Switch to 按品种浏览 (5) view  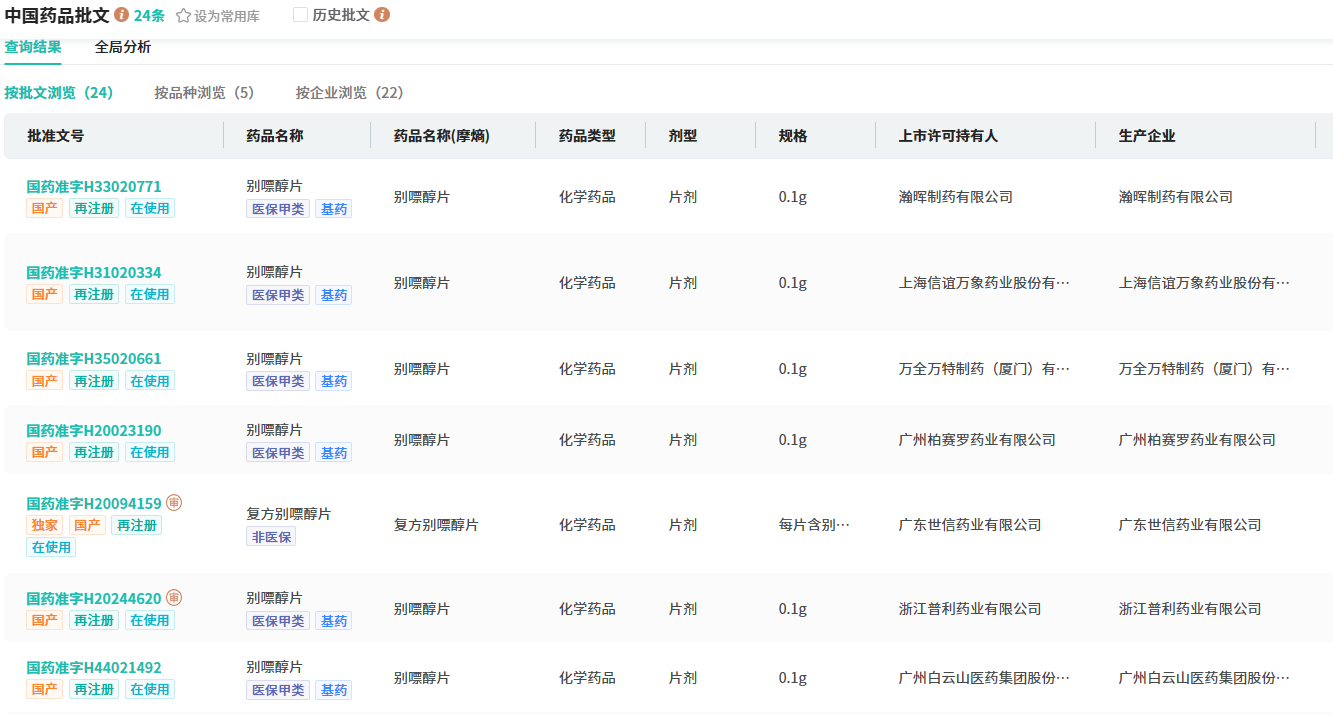pyautogui.click(x=204, y=93)
